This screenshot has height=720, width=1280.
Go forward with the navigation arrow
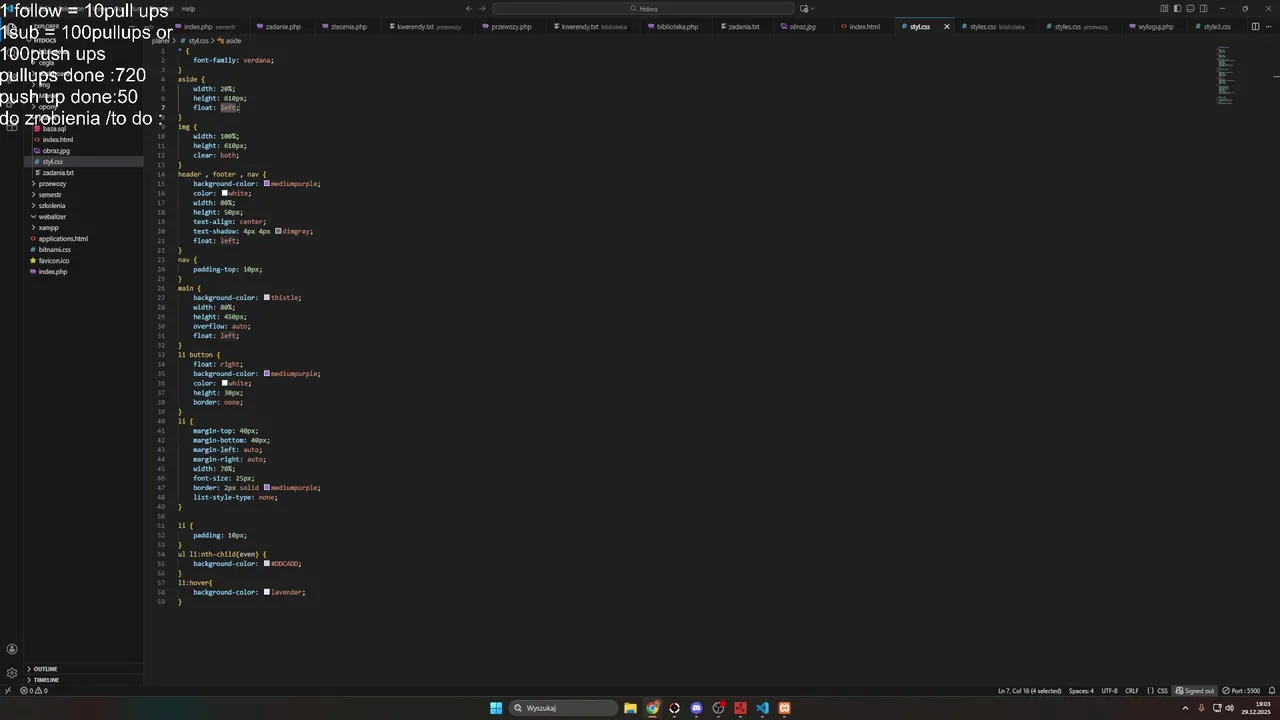[x=482, y=9]
